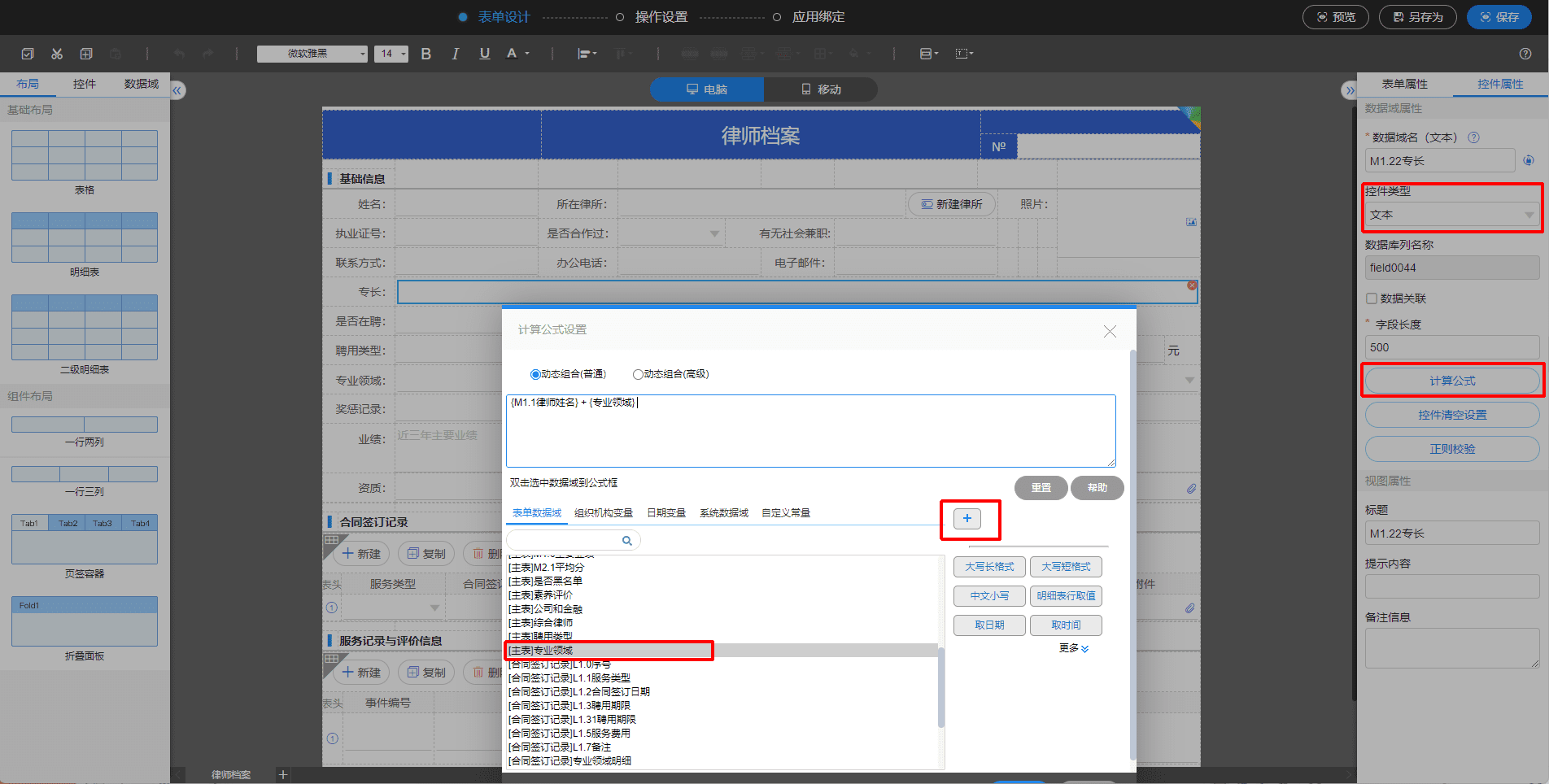Select the 二级明细表 layout thumbnail
This screenshot has width=1549, height=784.
[85, 327]
